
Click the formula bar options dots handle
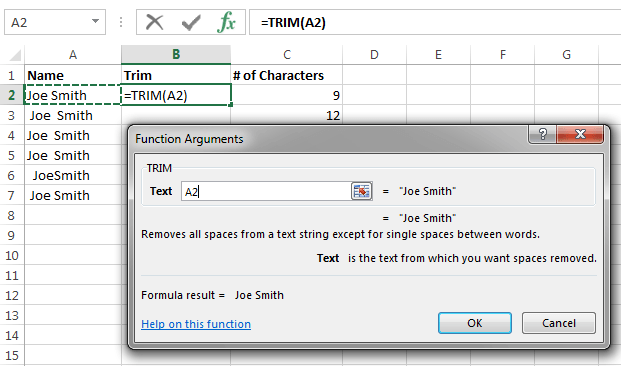click(x=121, y=22)
